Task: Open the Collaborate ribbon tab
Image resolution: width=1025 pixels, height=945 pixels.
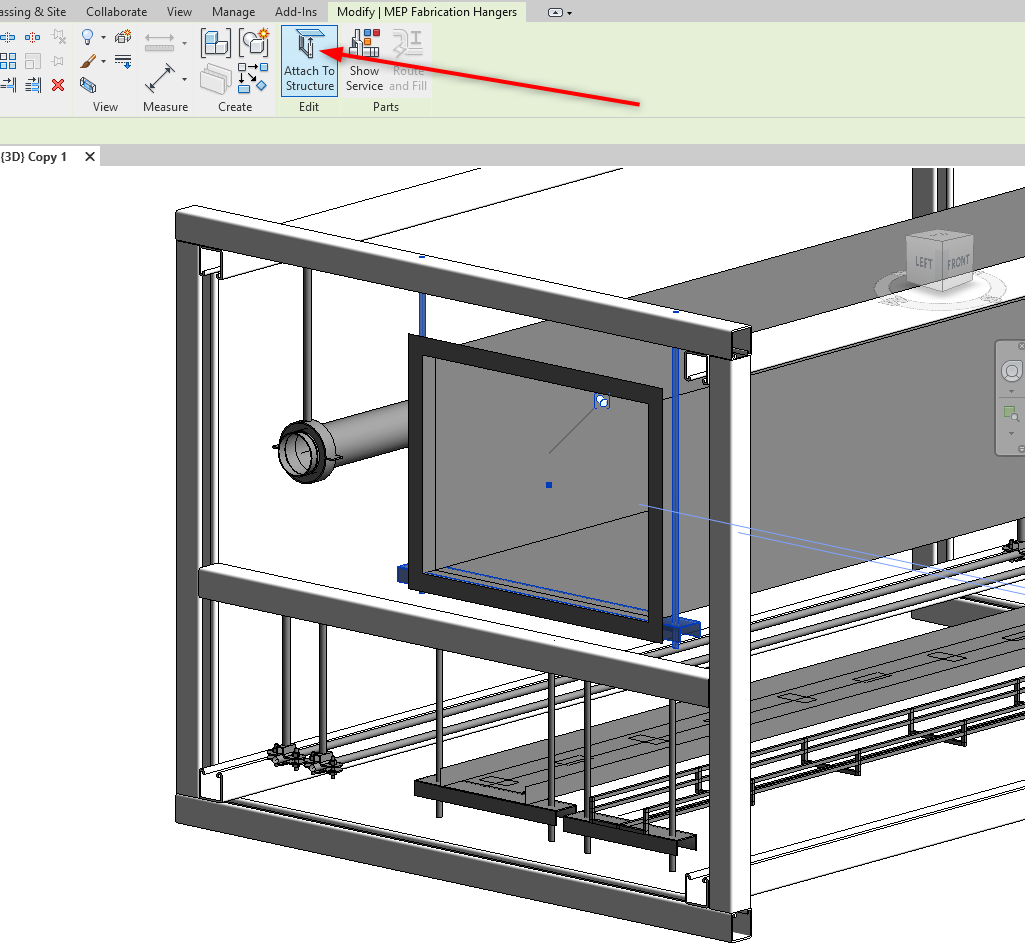Action: click(x=116, y=12)
